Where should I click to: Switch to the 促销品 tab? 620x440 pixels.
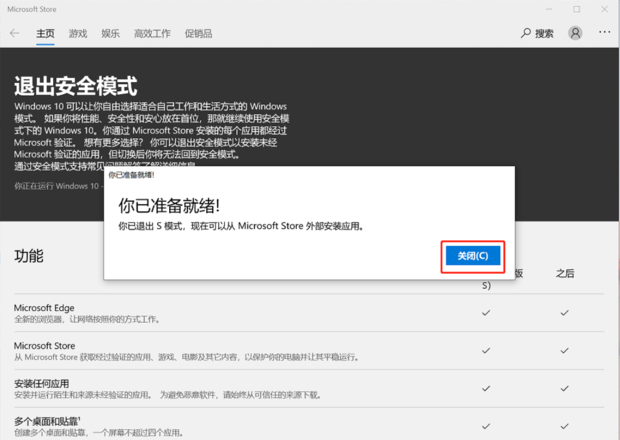198,34
